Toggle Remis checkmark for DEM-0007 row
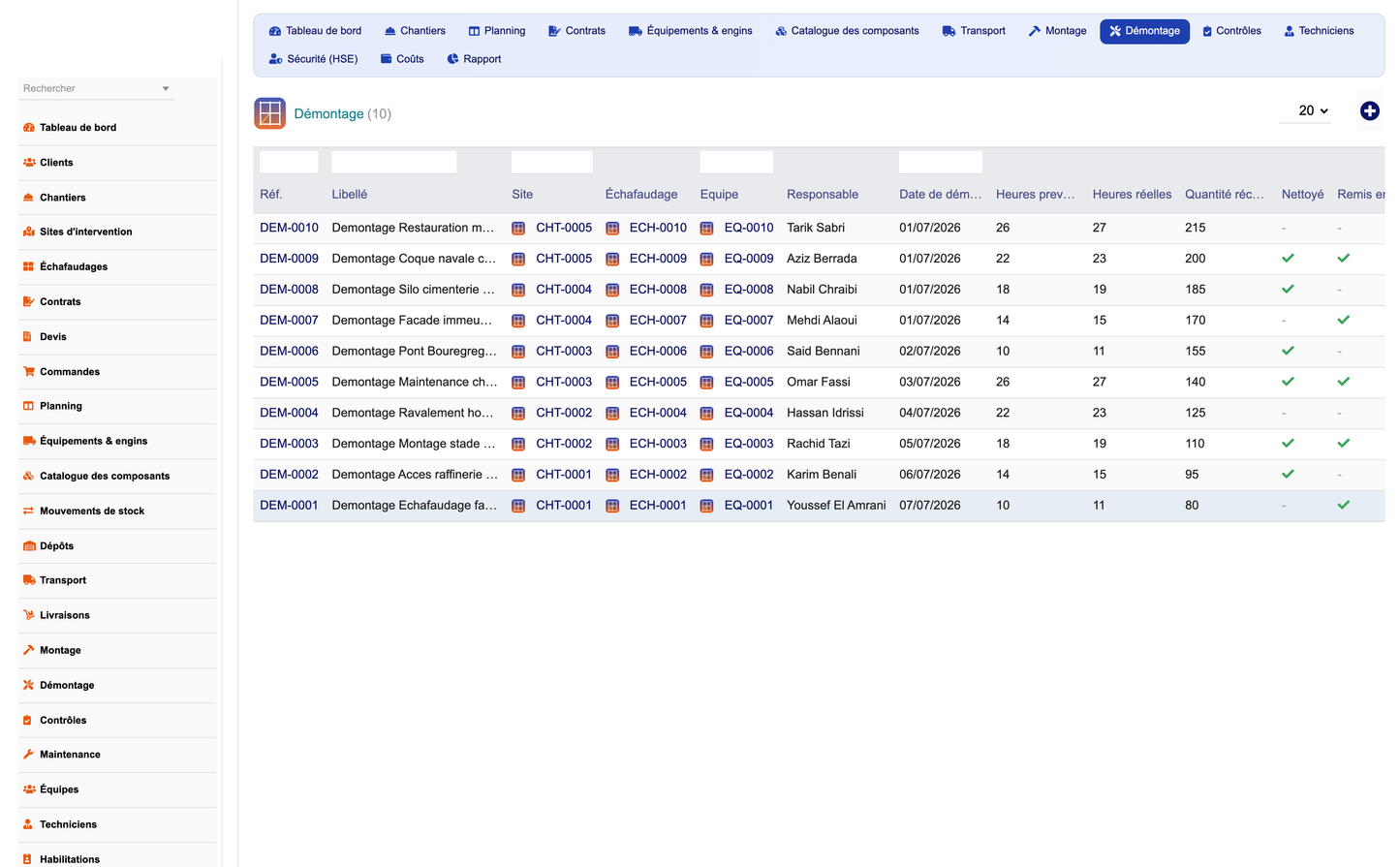Image resolution: width=1400 pixels, height=867 pixels. (x=1343, y=320)
